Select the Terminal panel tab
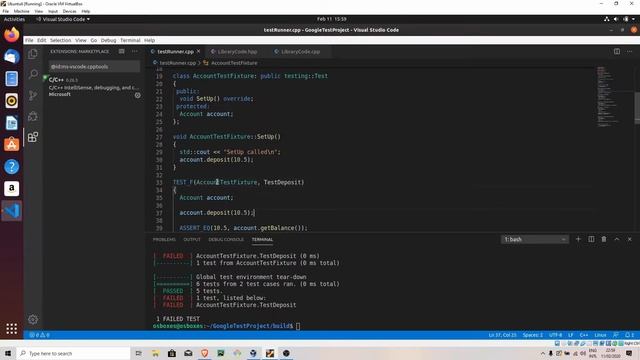Screen dimensions: 640x360 262,239
